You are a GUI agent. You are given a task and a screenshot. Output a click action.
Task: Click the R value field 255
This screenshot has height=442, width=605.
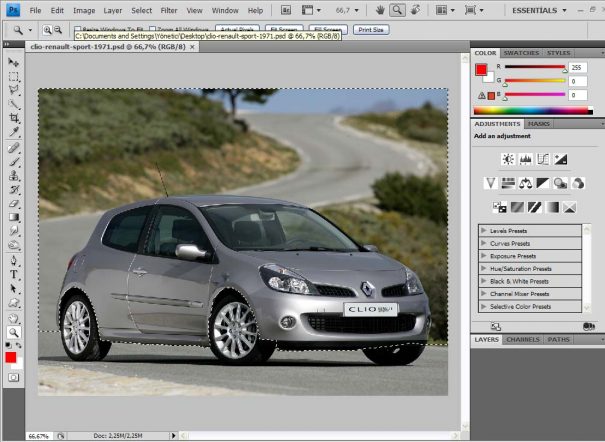pyautogui.click(x=578, y=67)
